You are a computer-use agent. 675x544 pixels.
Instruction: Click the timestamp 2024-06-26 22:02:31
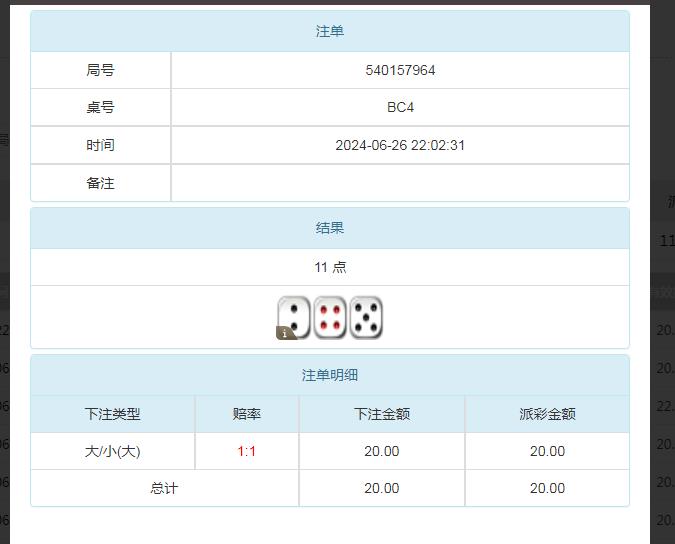click(400, 145)
